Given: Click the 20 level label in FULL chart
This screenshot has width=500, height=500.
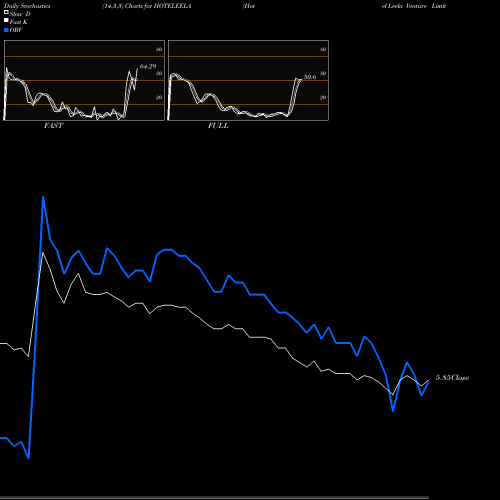Looking at the screenshot, I should coord(323,97).
